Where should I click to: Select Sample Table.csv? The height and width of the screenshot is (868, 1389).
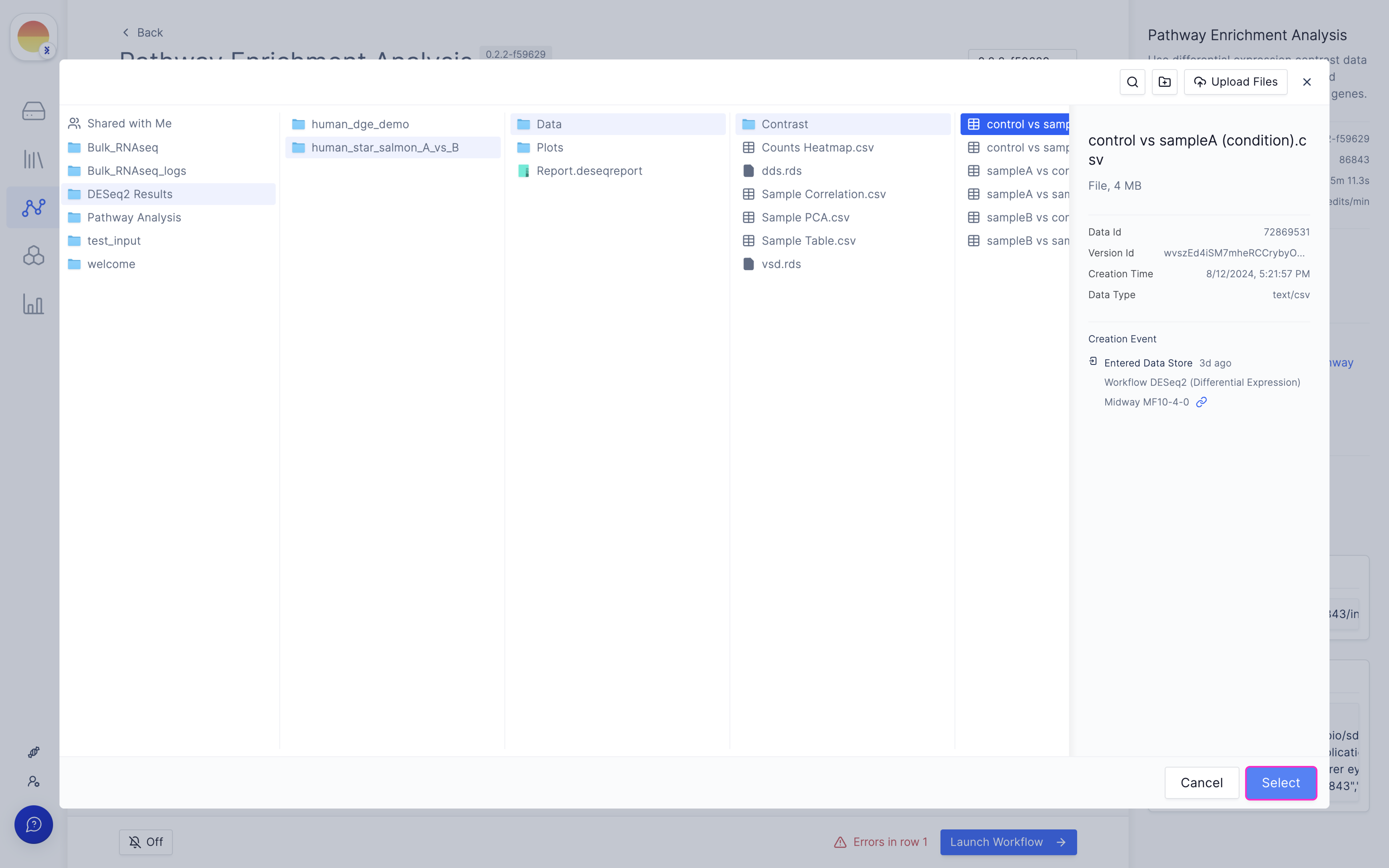[843, 241]
